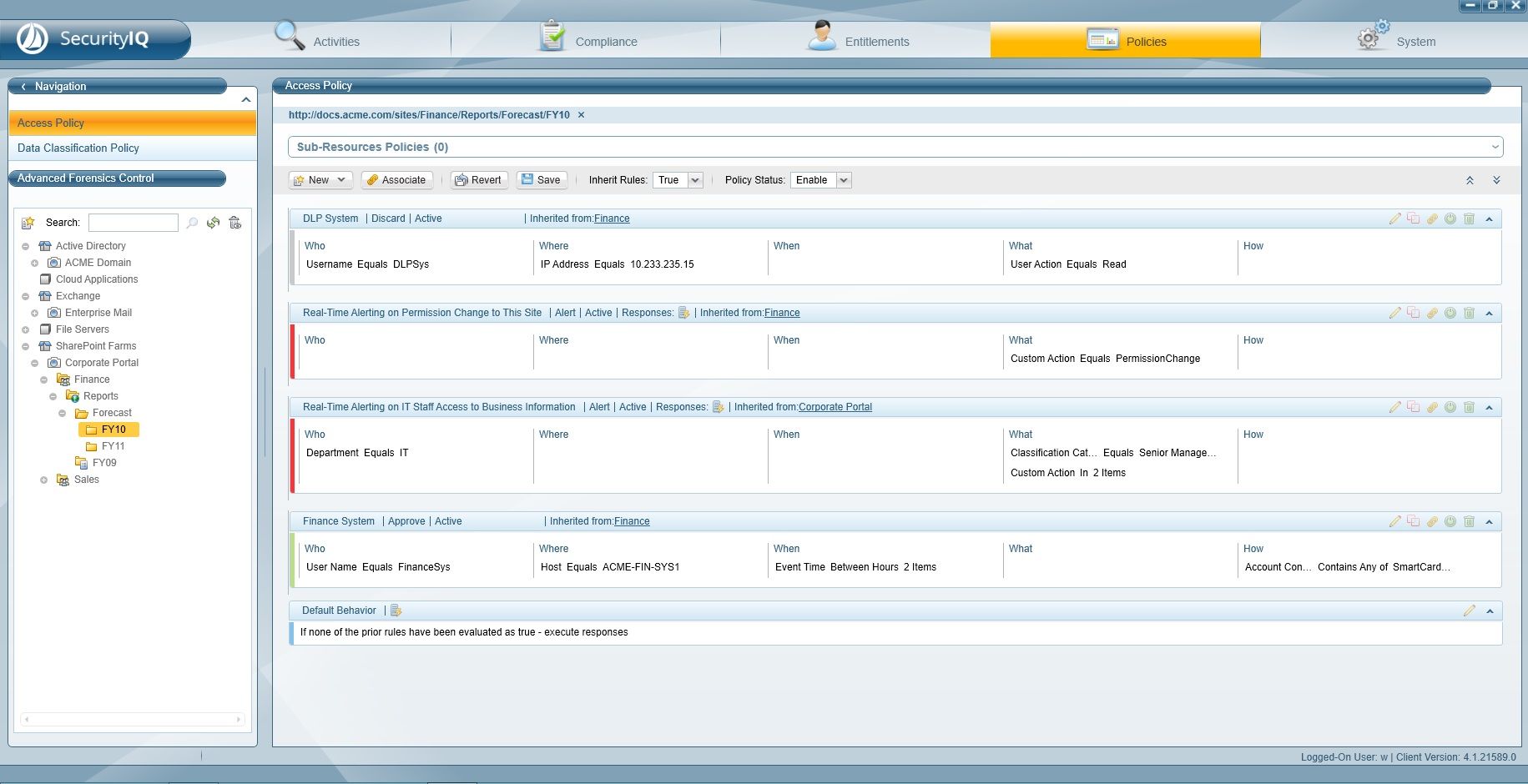Select Access Policy in navigation
Image resolution: width=1528 pixels, height=784 pixels.
(x=133, y=123)
